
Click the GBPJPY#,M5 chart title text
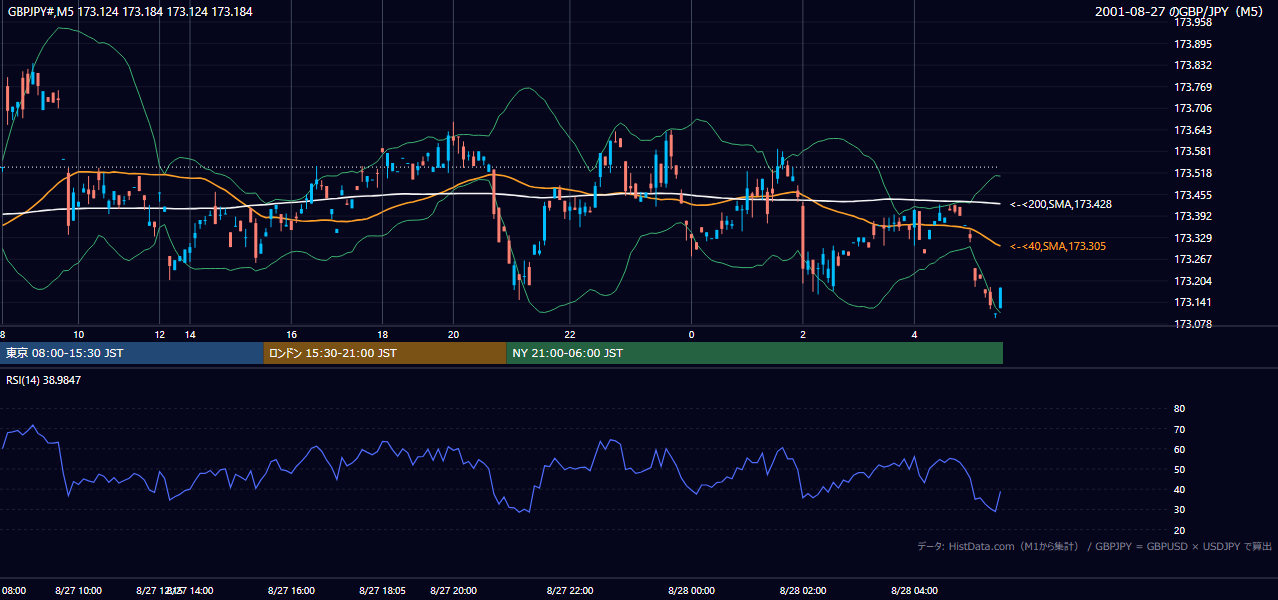(130, 12)
